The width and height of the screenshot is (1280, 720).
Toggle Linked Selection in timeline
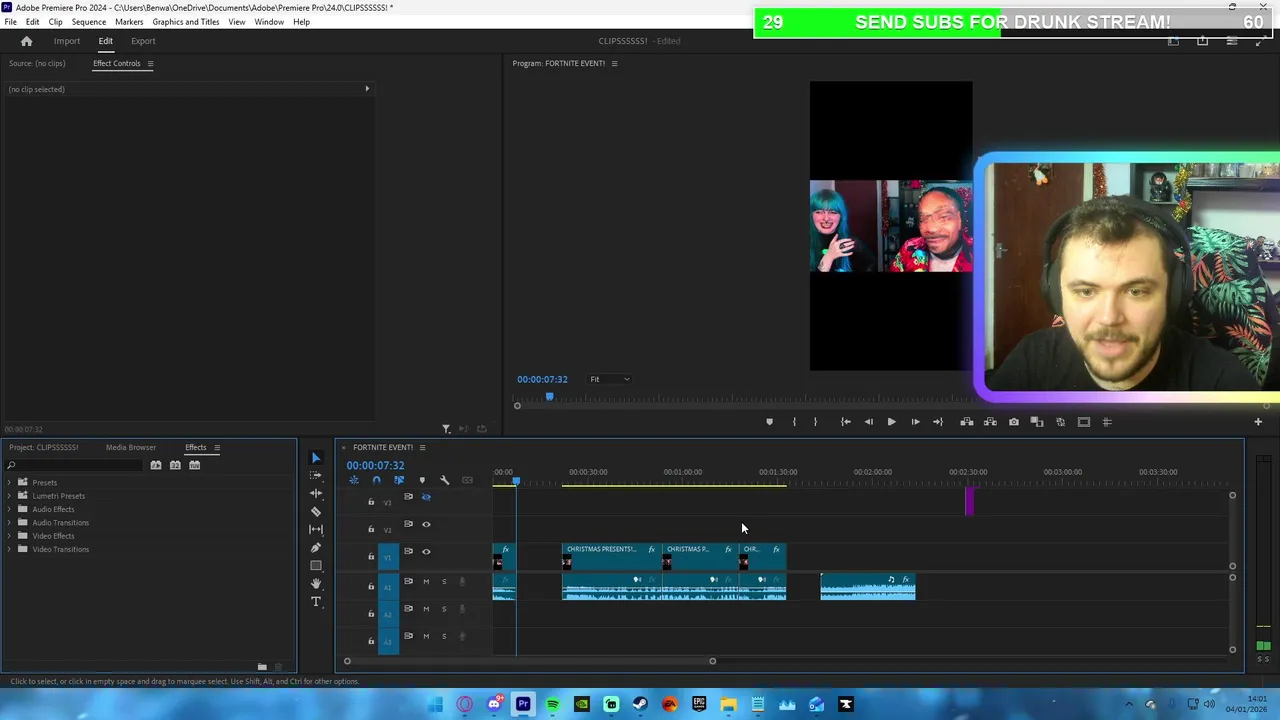[x=399, y=480]
